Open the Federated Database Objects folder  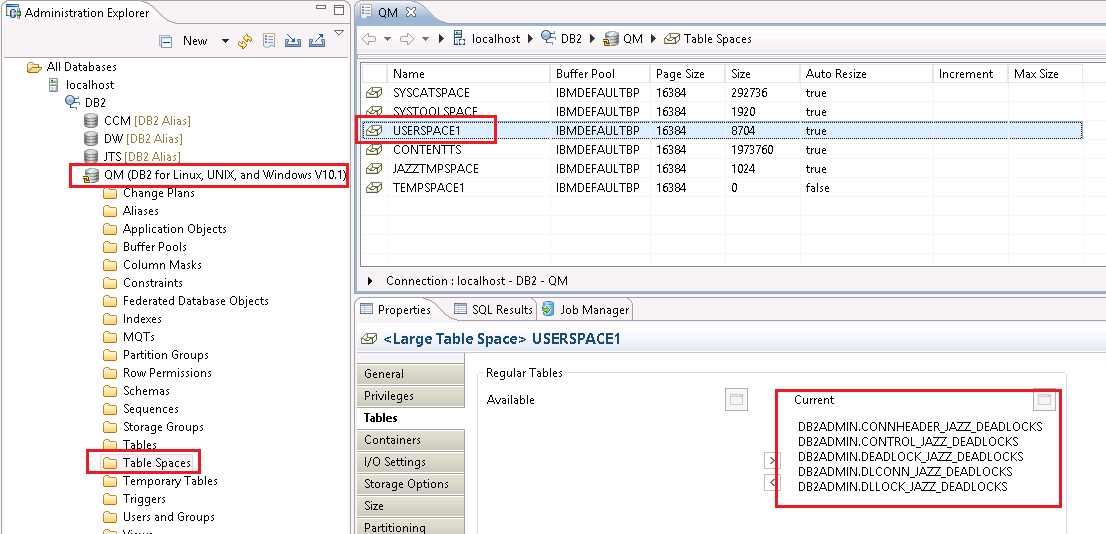pyautogui.click(x=186, y=301)
